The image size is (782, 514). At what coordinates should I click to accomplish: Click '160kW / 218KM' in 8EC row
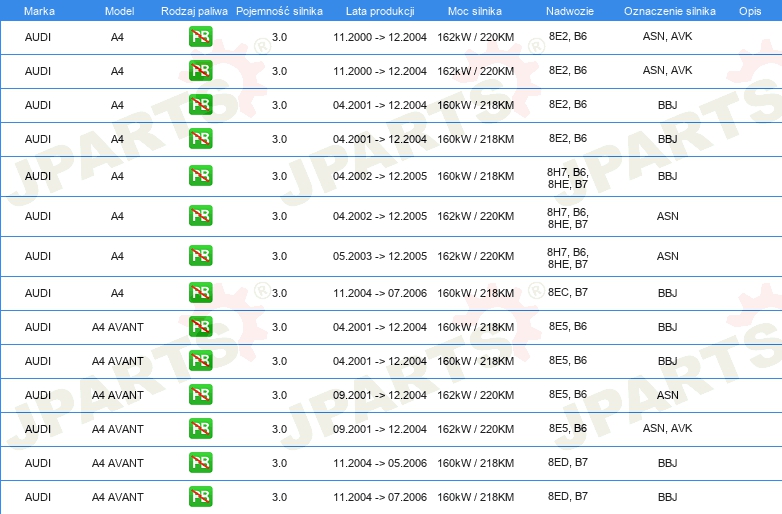click(x=475, y=293)
